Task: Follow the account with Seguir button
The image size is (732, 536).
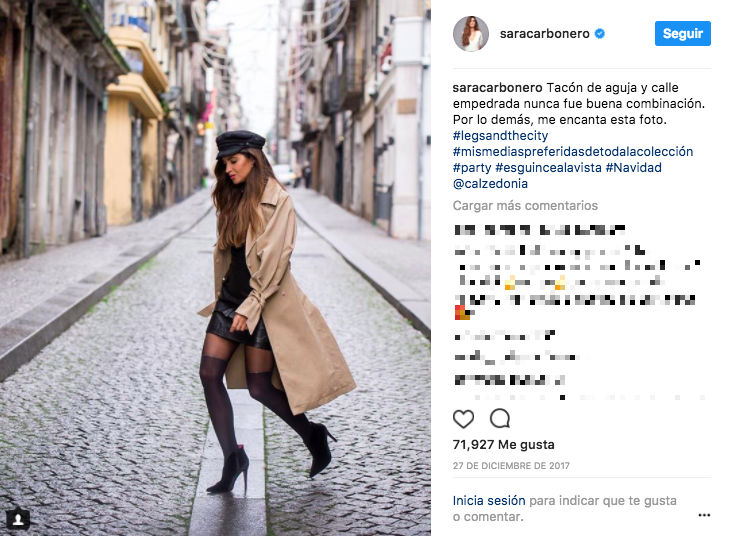Action: pos(683,34)
